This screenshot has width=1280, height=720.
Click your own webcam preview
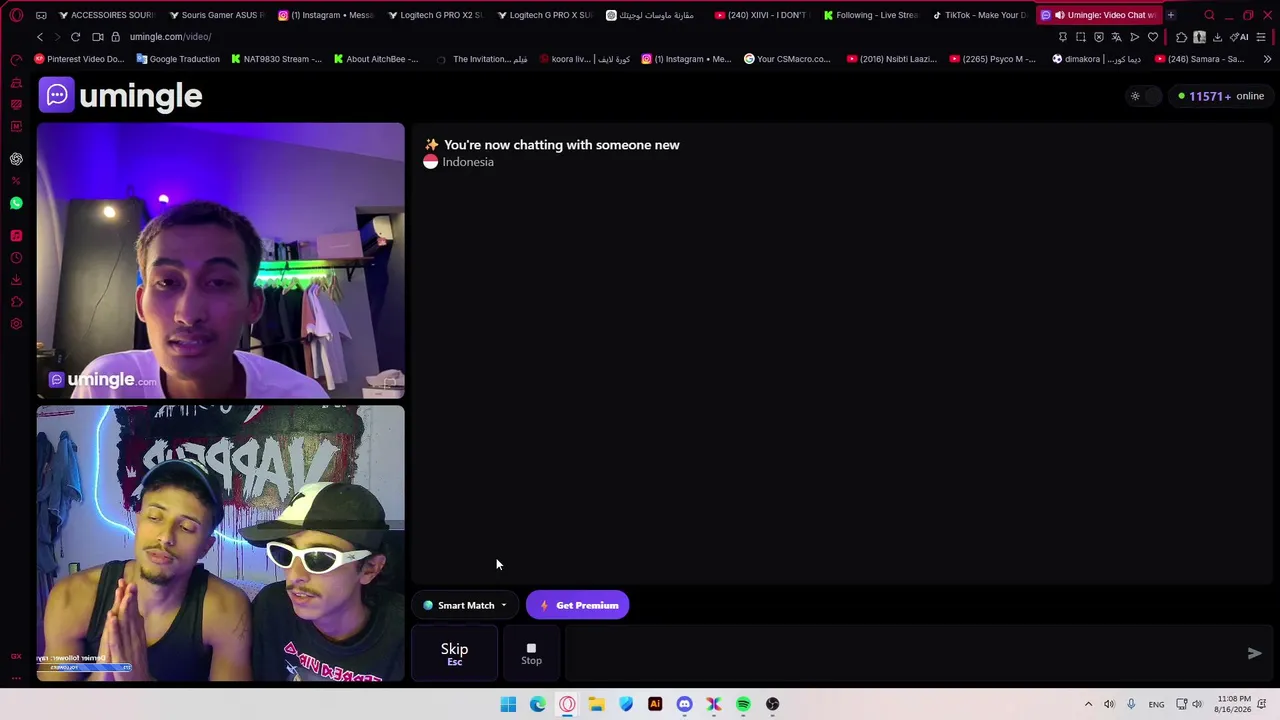tap(221, 543)
